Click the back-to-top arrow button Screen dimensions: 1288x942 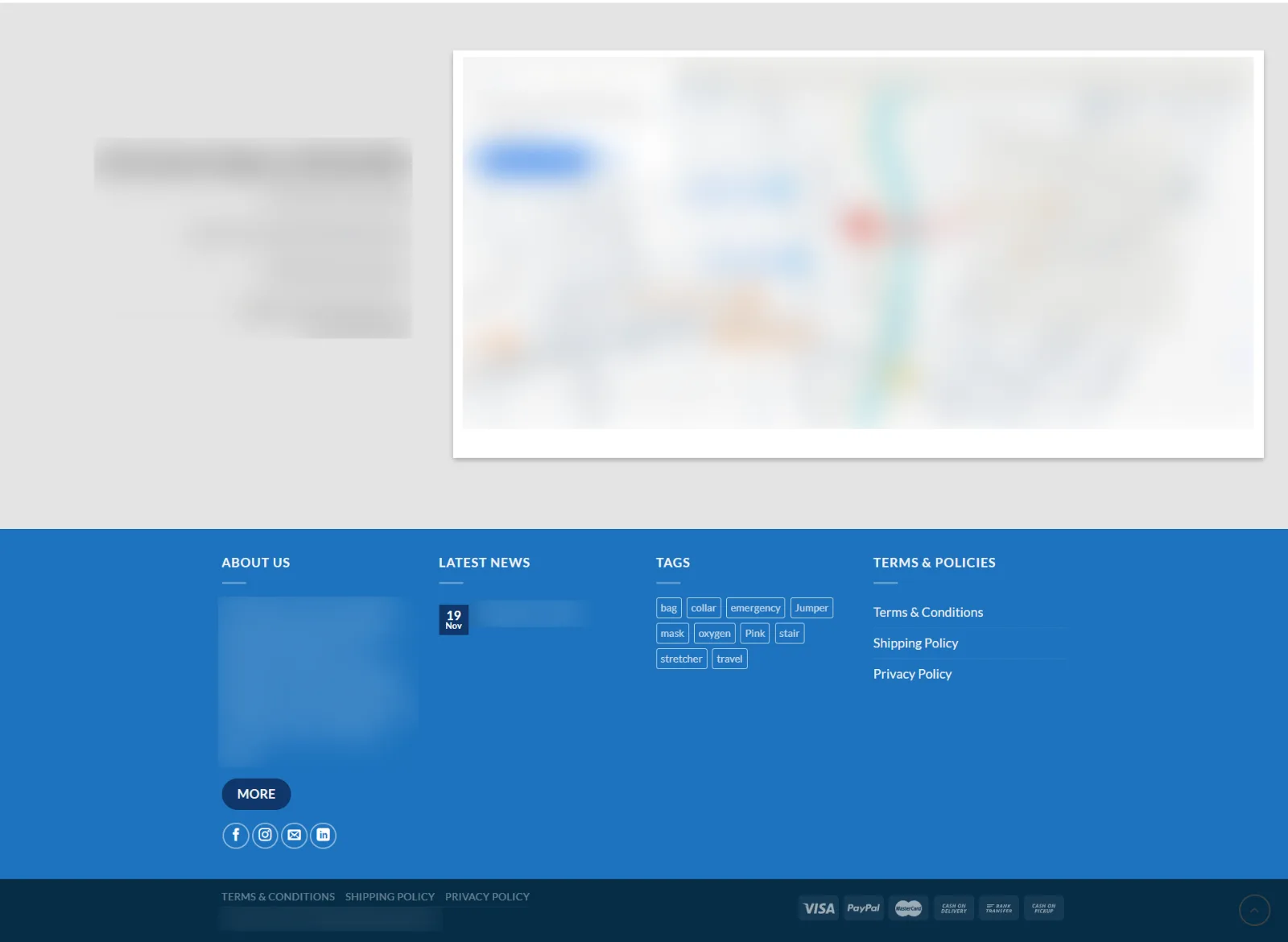(x=1254, y=911)
